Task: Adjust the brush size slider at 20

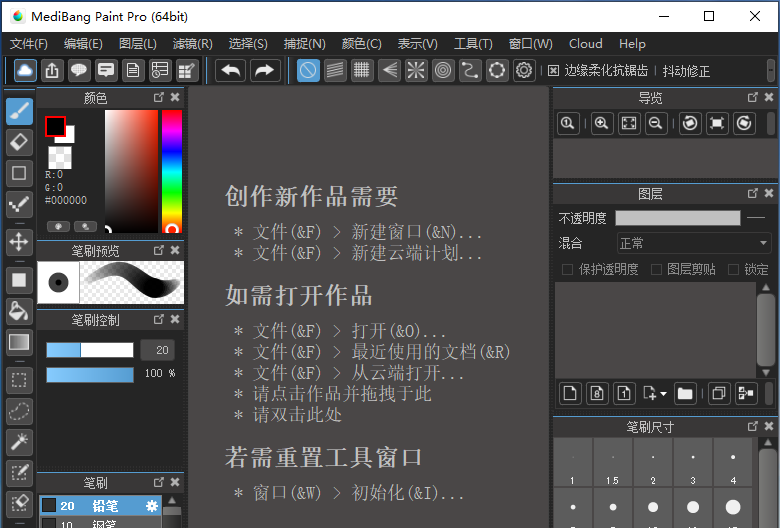Action: pos(90,350)
